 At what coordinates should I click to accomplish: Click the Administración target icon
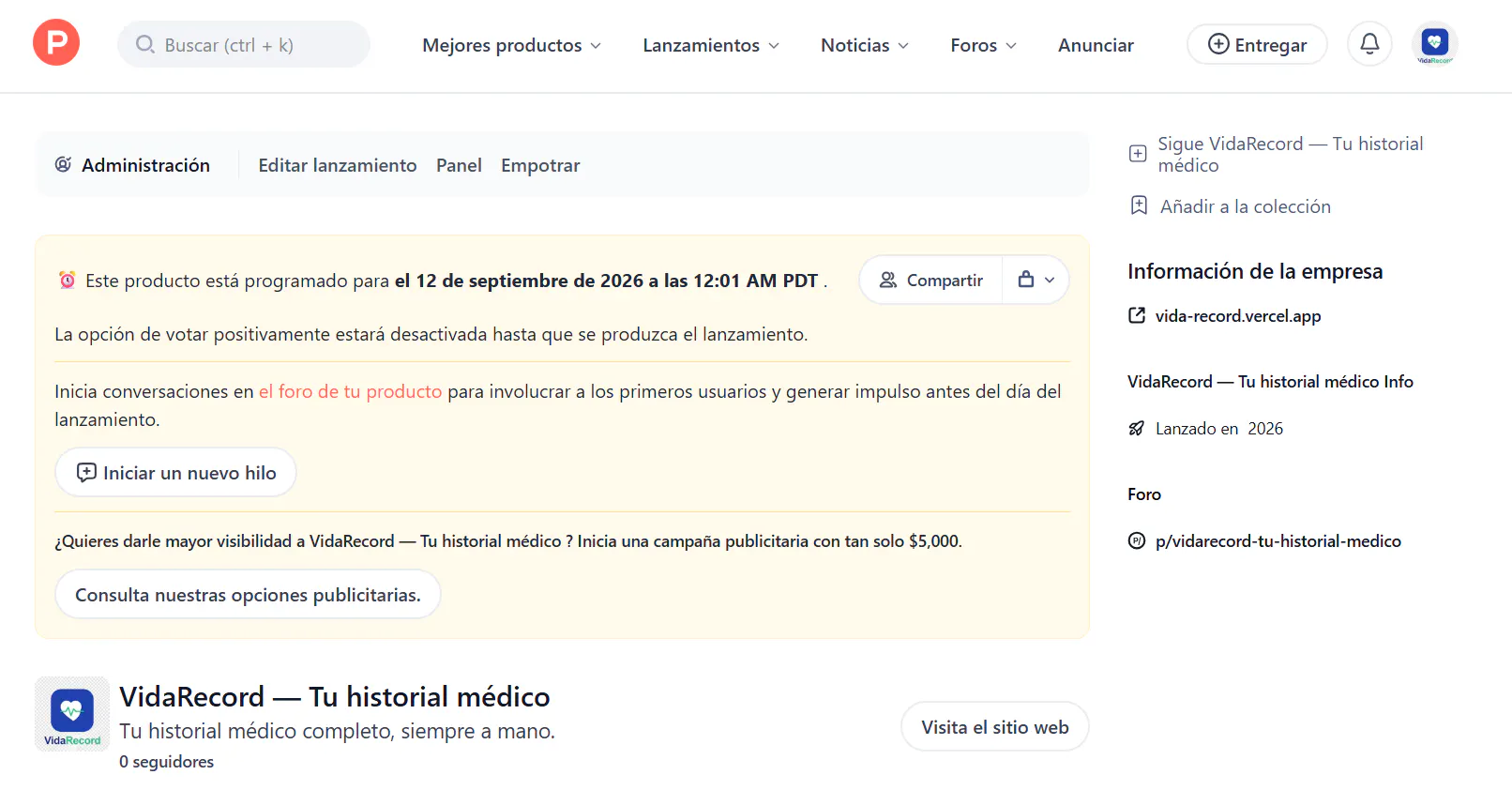tap(63, 164)
